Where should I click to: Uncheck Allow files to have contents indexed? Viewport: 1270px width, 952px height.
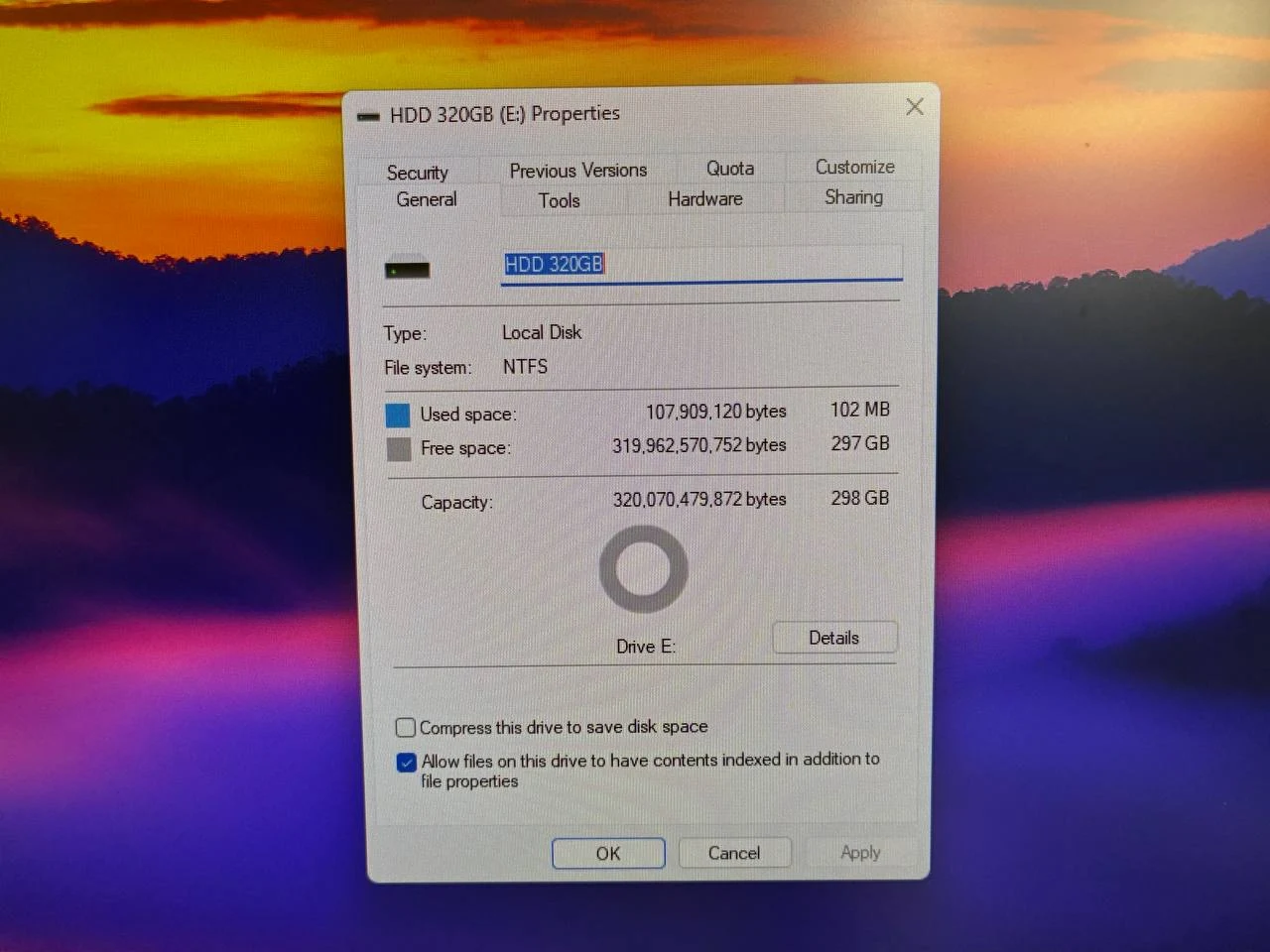(406, 763)
